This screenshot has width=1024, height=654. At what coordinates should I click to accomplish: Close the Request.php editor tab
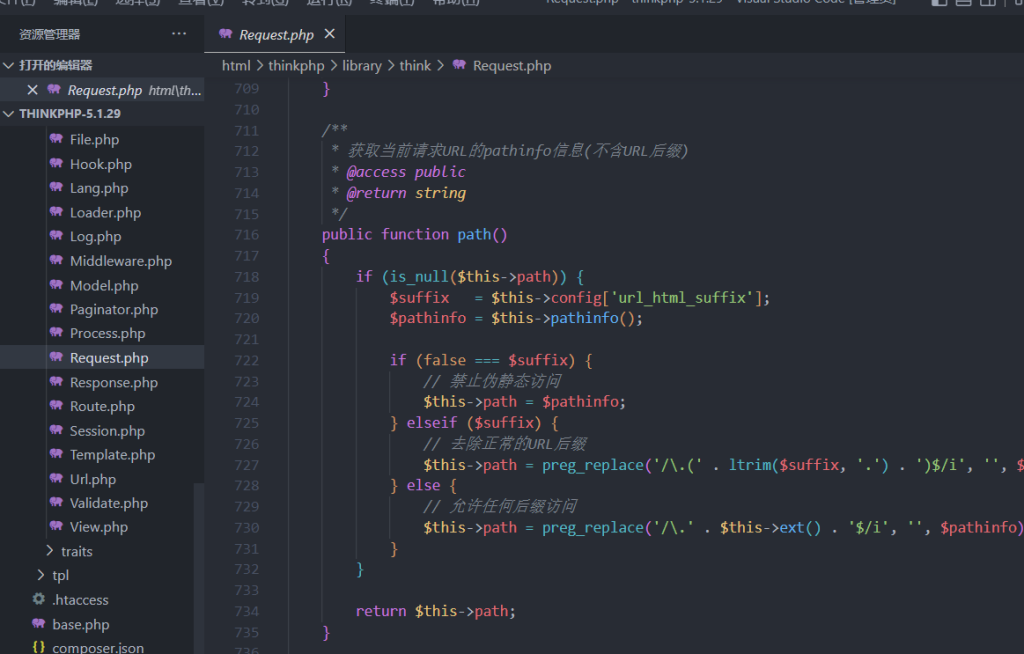tap(329, 34)
